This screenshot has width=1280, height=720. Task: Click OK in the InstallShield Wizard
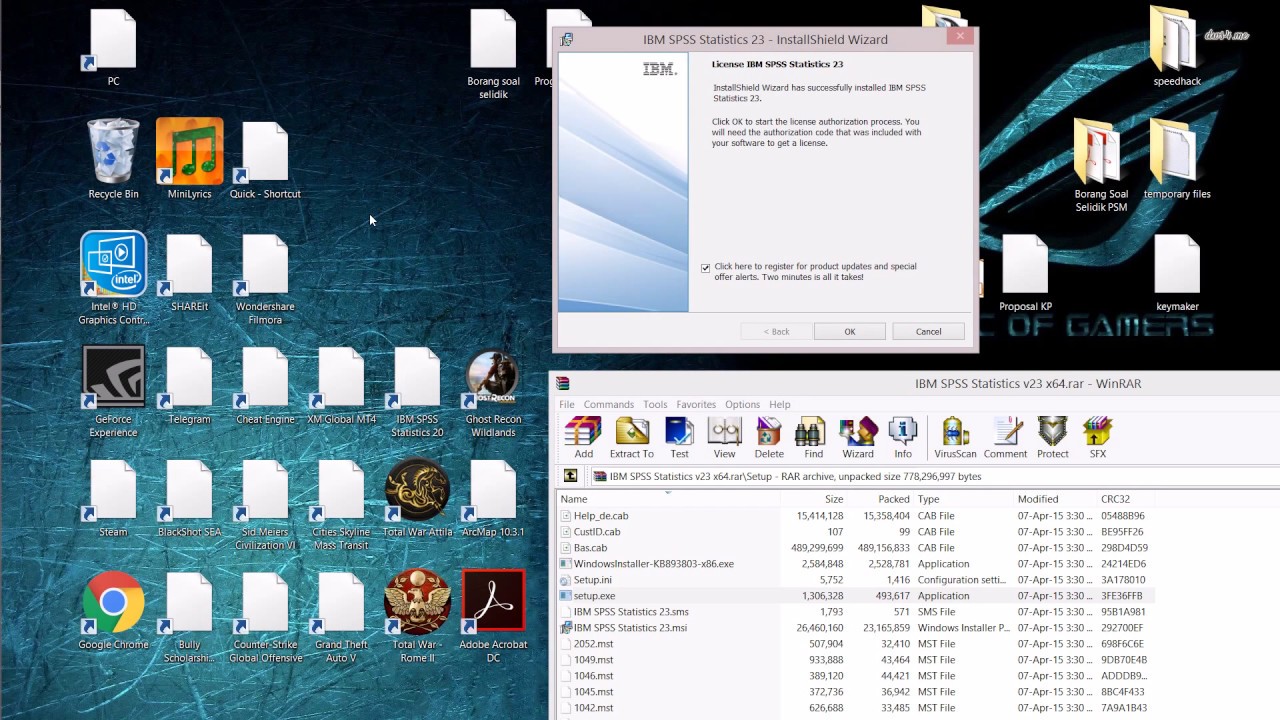click(x=850, y=331)
